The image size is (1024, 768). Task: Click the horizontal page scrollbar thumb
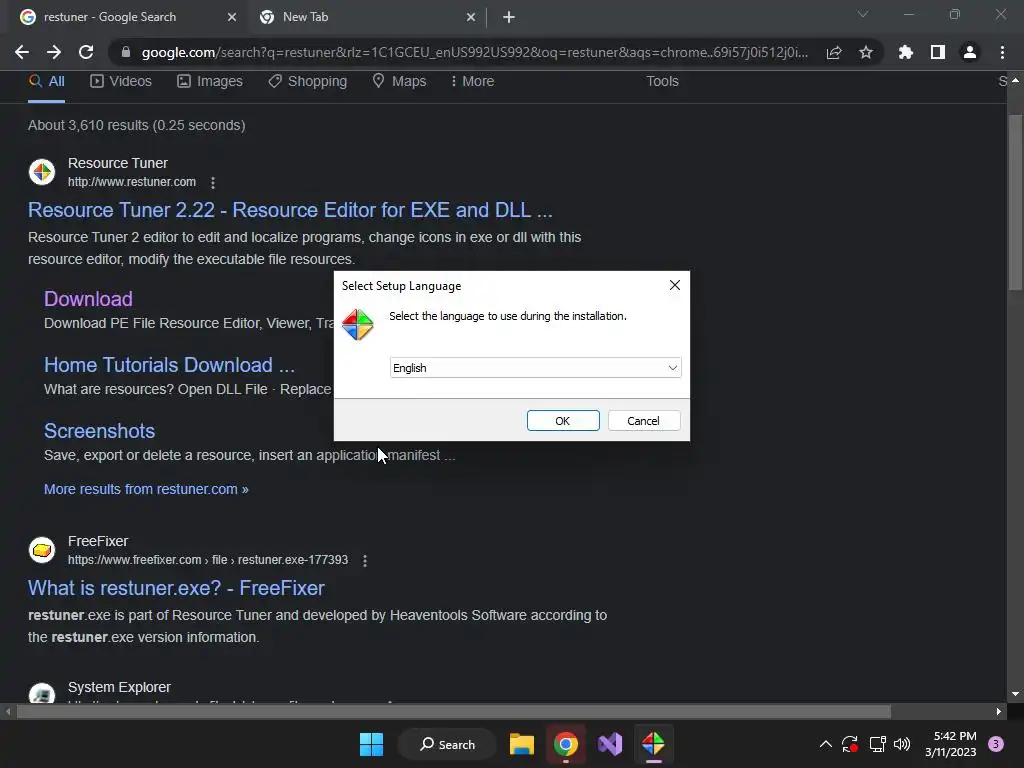click(453, 711)
